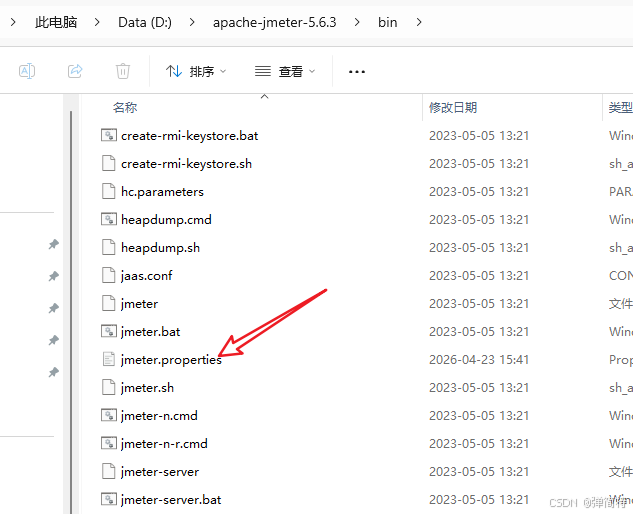The height and width of the screenshot is (514, 633).
Task: Open the 查看 view dropdown
Action: [285, 71]
